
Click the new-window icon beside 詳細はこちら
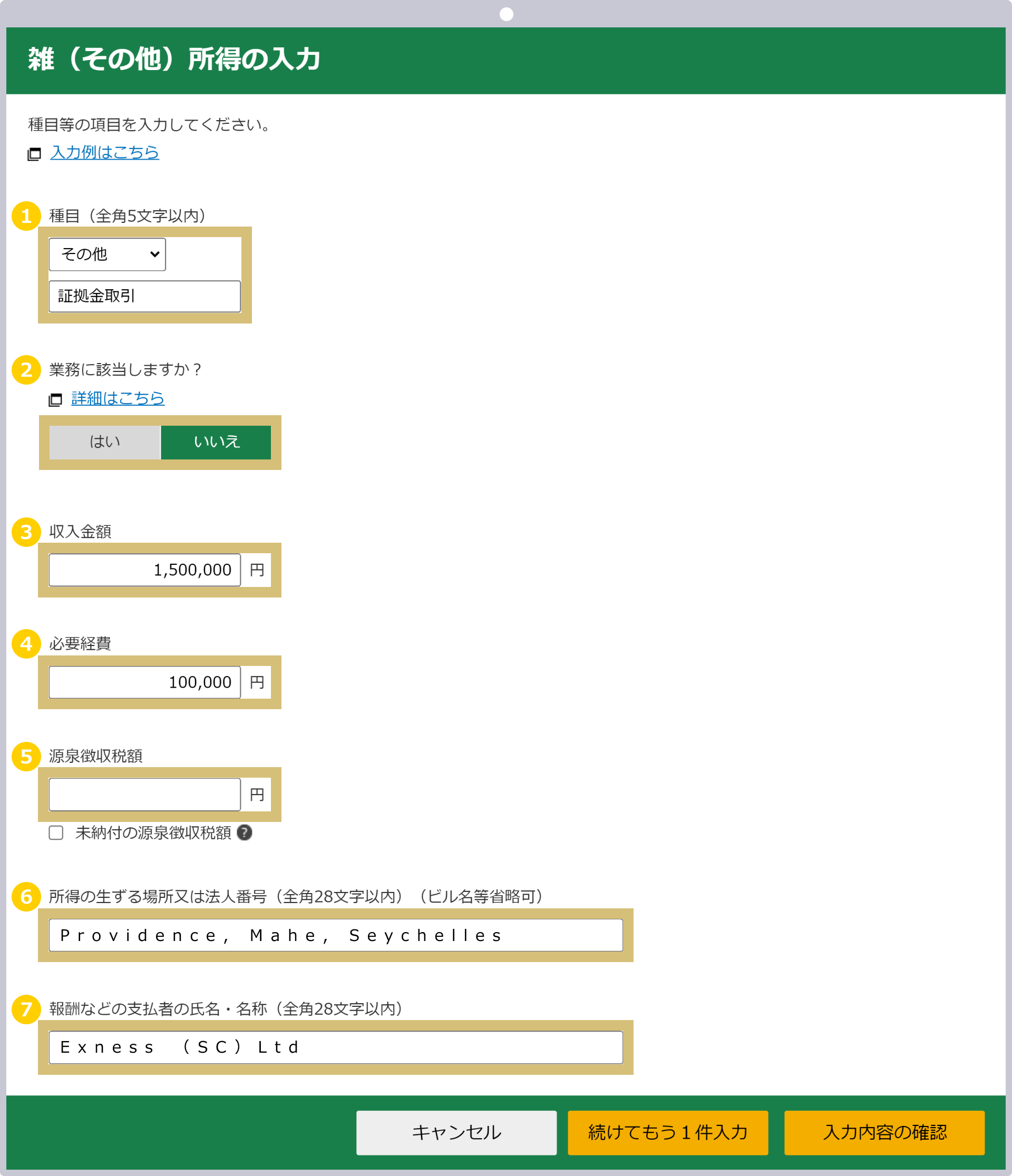coord(55,400)
